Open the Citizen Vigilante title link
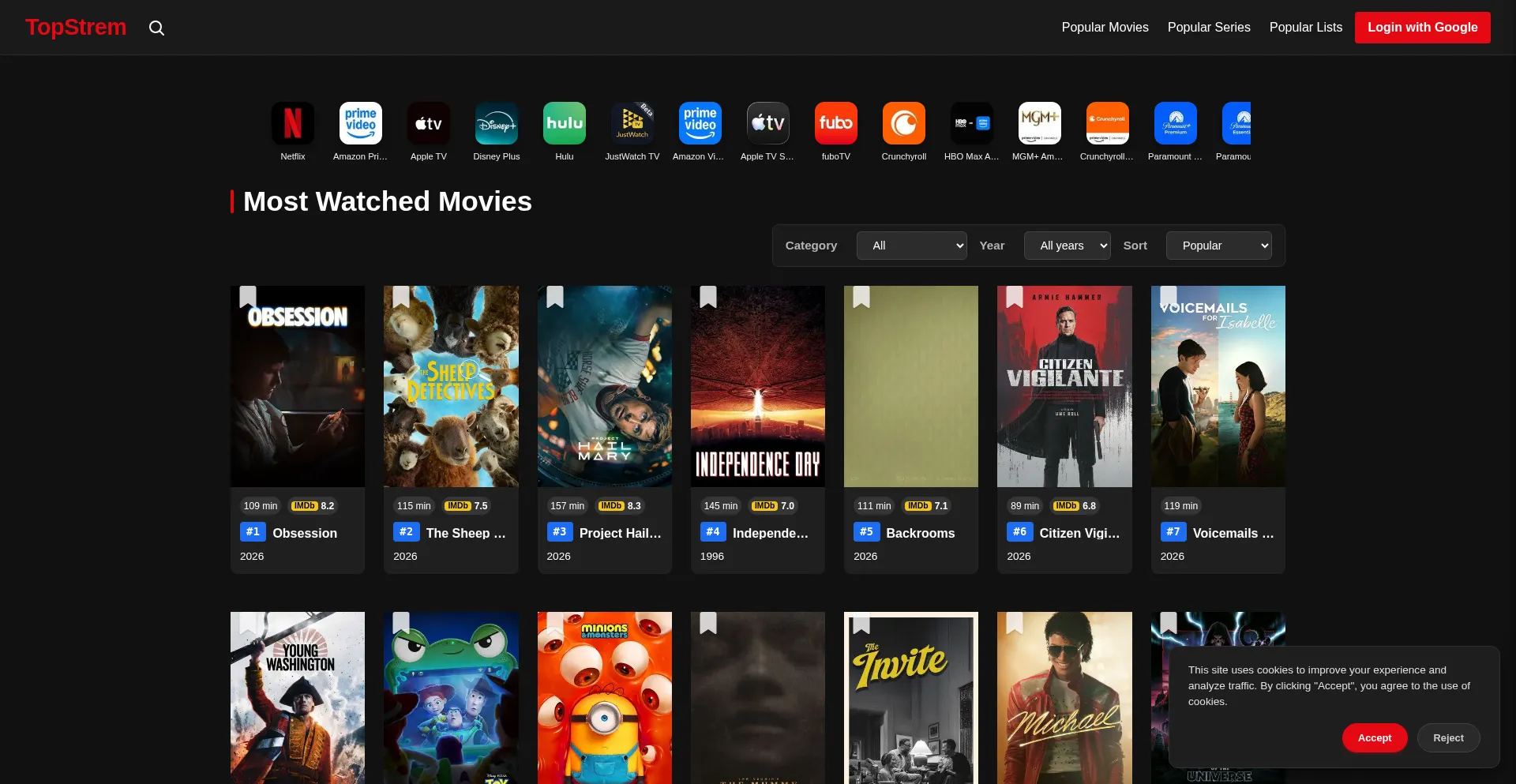 point(1080,533)
